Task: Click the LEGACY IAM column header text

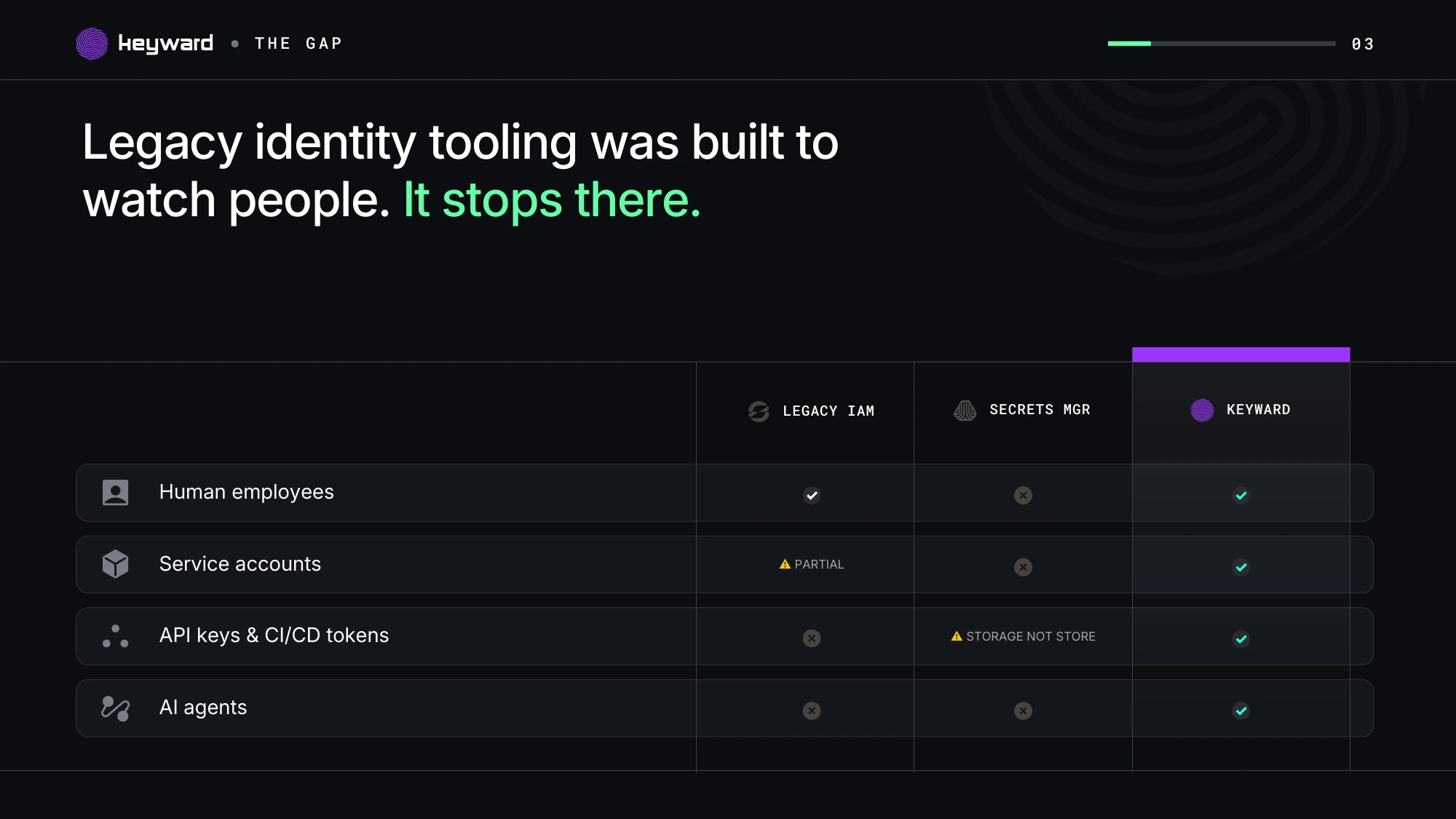Action: pos(828,411)
